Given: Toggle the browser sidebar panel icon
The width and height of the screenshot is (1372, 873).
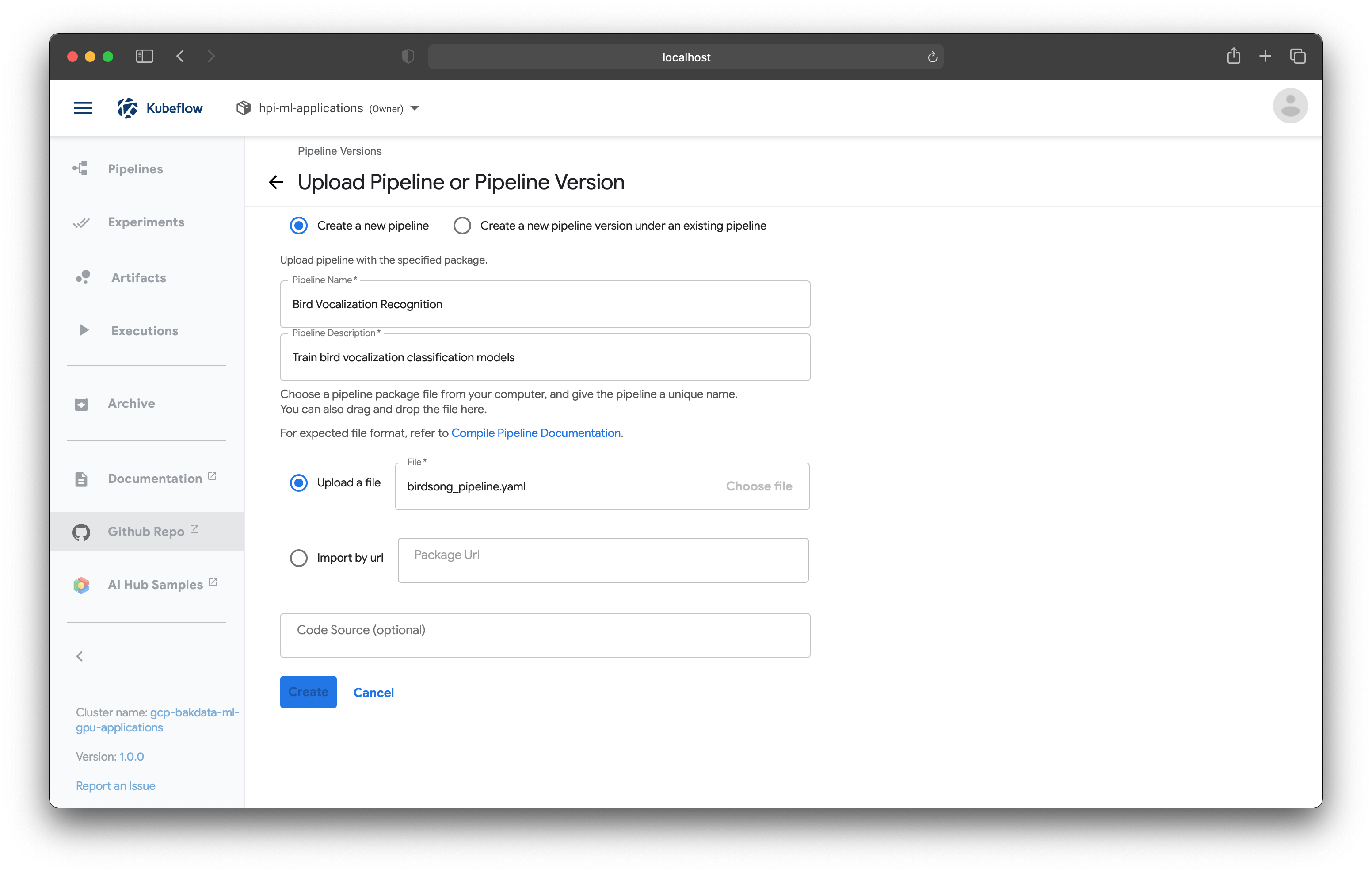Looking at the screenshot, I should [144, 57].
